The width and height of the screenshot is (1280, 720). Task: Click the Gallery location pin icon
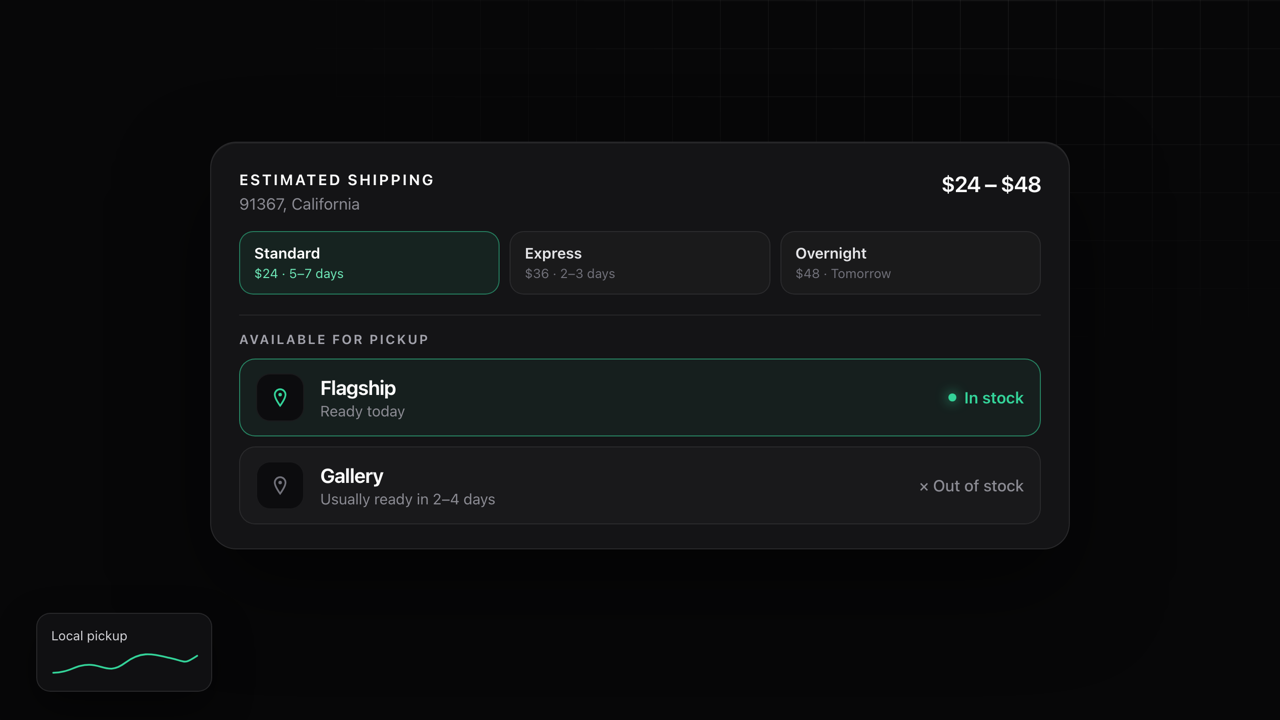pos(280,486)
